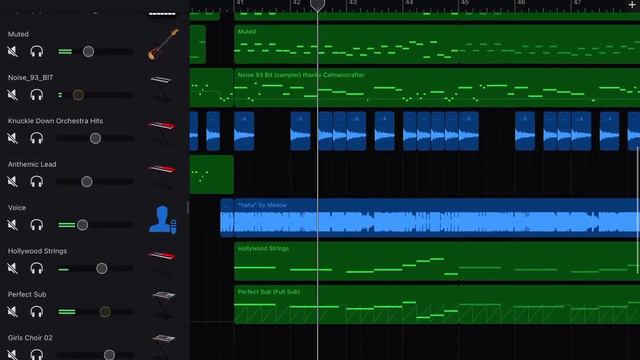Open Anthemic Lead red keyboard icon
The height and width of the screenshot is (360, 640).
tap(162, 176)
